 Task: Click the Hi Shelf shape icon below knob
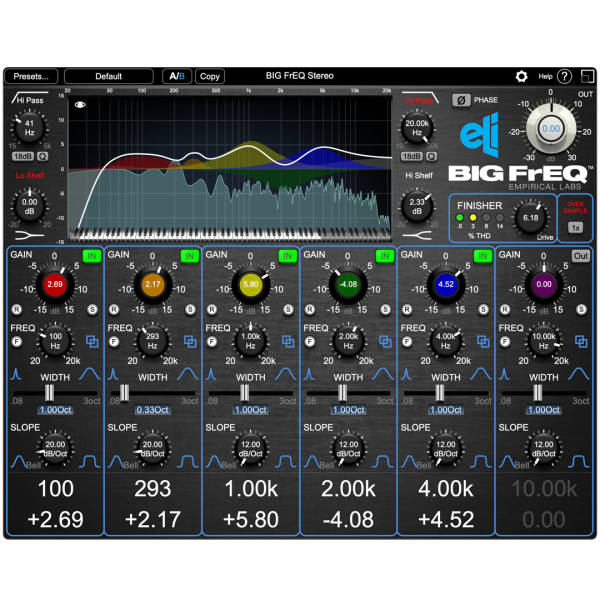[417, 235]
